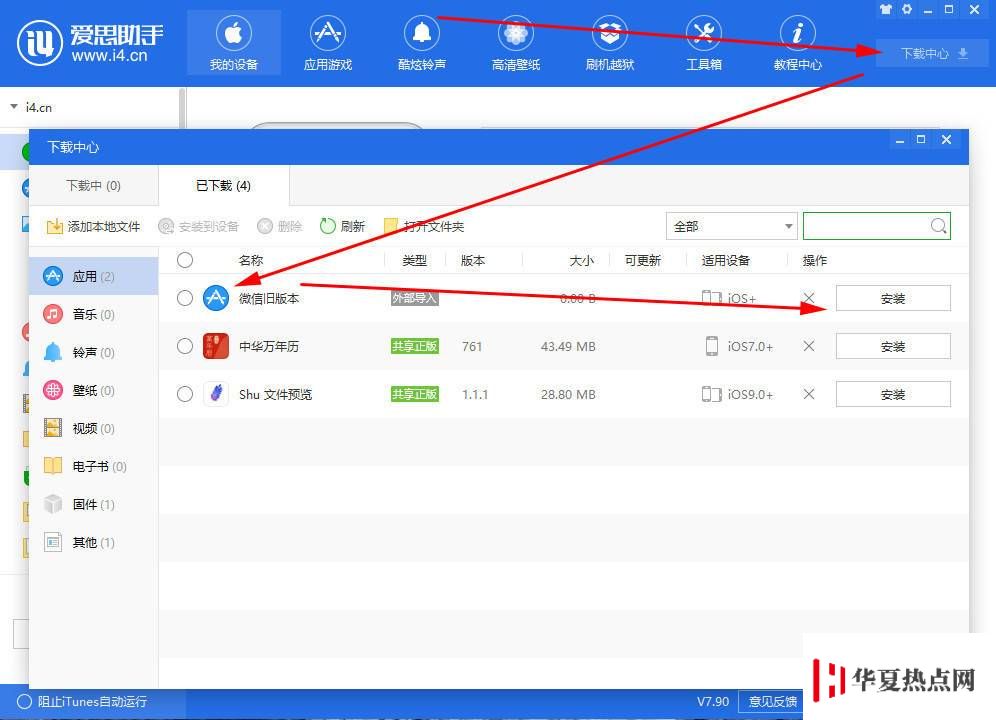Click the 下载中心 button in main window
The height and width of the screenshot is (720, 996).
[932, 53]
